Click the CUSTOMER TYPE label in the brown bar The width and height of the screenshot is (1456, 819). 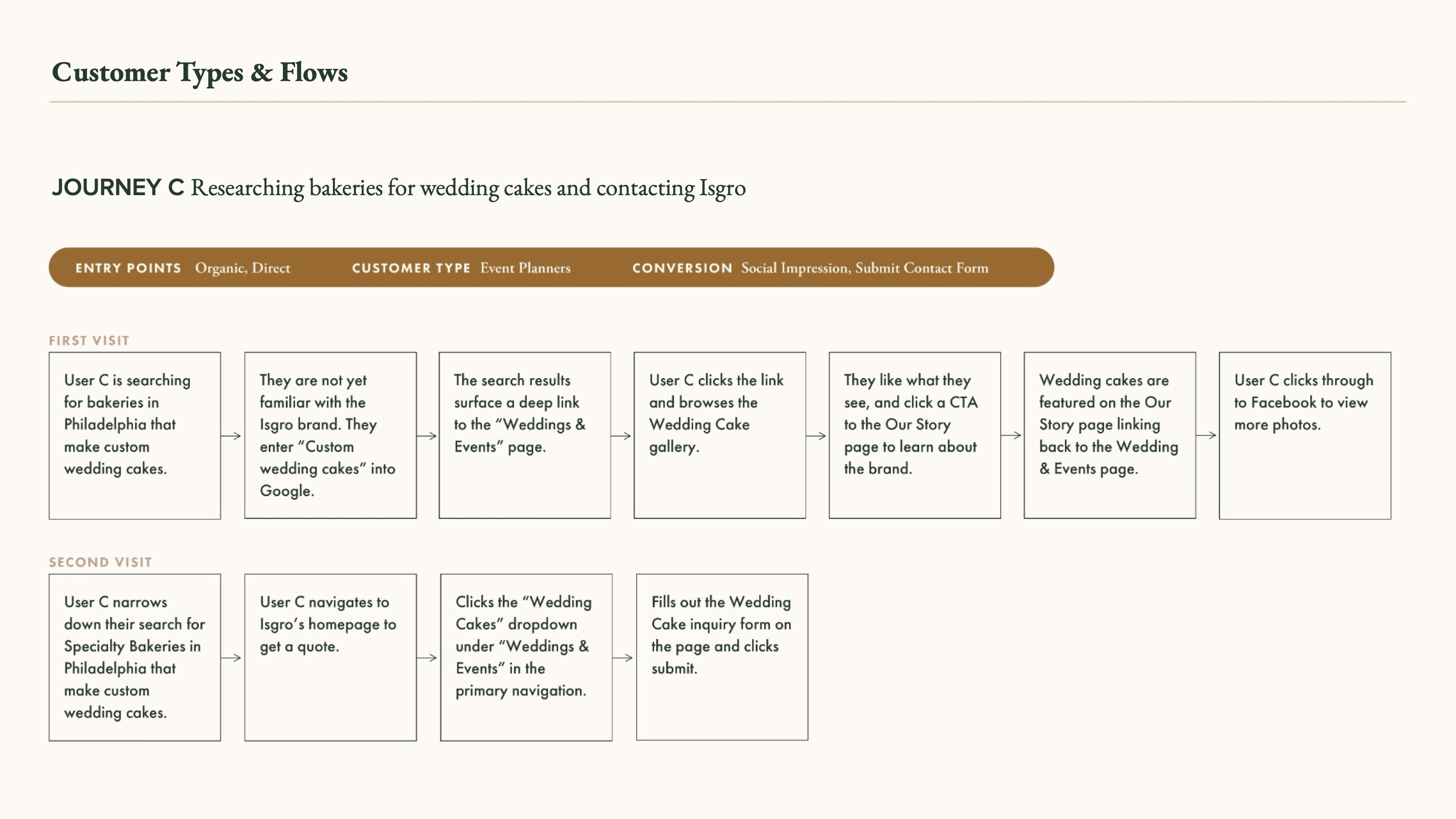coord(411,268)
